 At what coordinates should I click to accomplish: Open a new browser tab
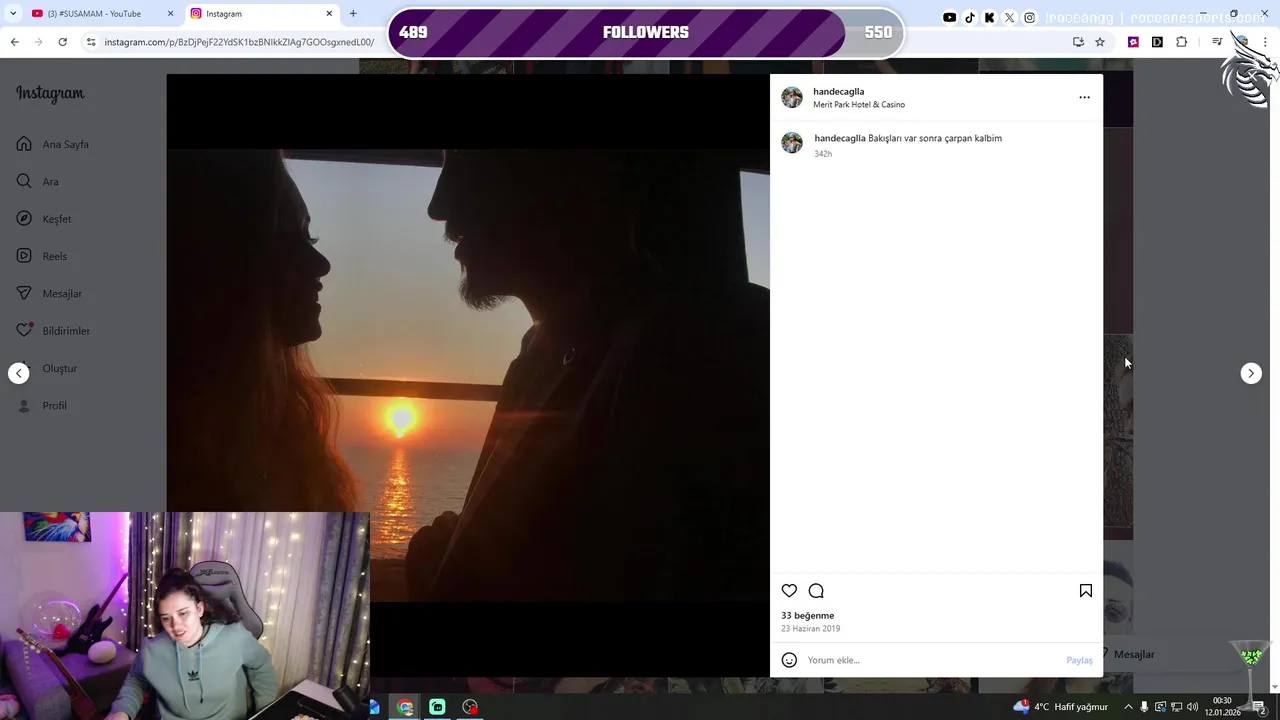pos(353,14)
